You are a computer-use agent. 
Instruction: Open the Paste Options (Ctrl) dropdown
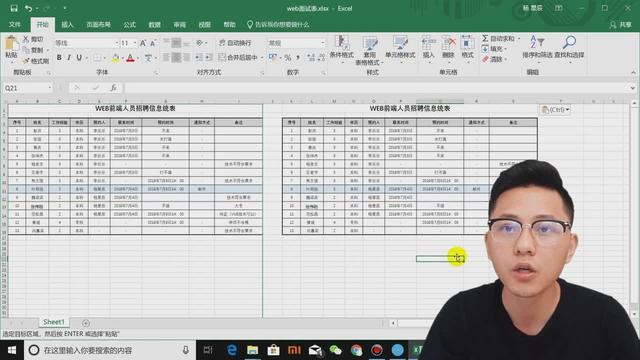(x=555, y=109)
